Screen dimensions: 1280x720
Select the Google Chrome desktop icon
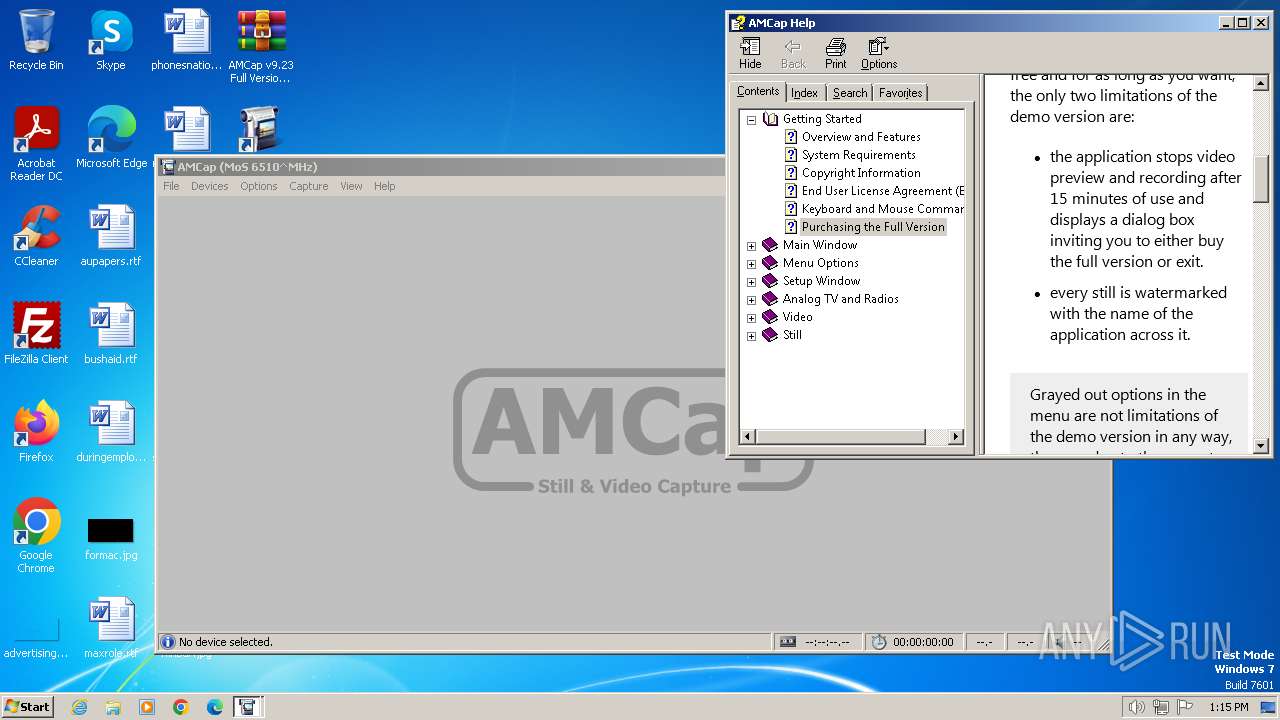pyautogui.click(x=36, y=536)
